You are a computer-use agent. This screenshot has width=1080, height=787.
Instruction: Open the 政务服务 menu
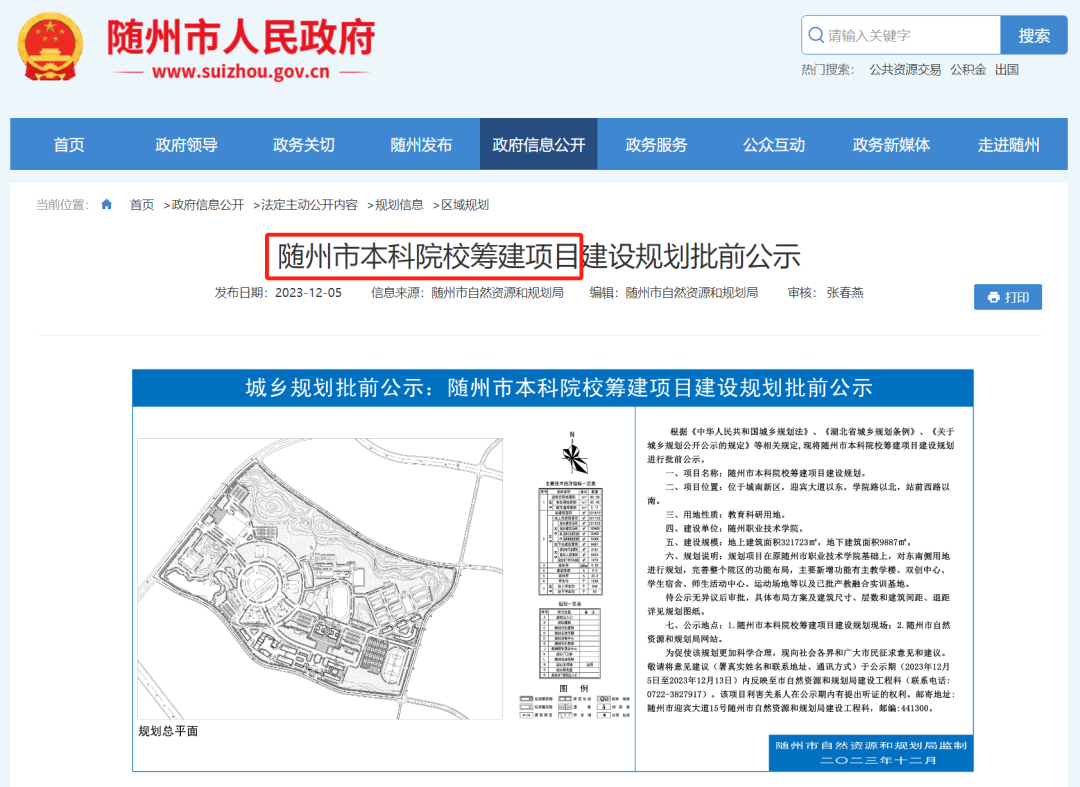point(656,145)
